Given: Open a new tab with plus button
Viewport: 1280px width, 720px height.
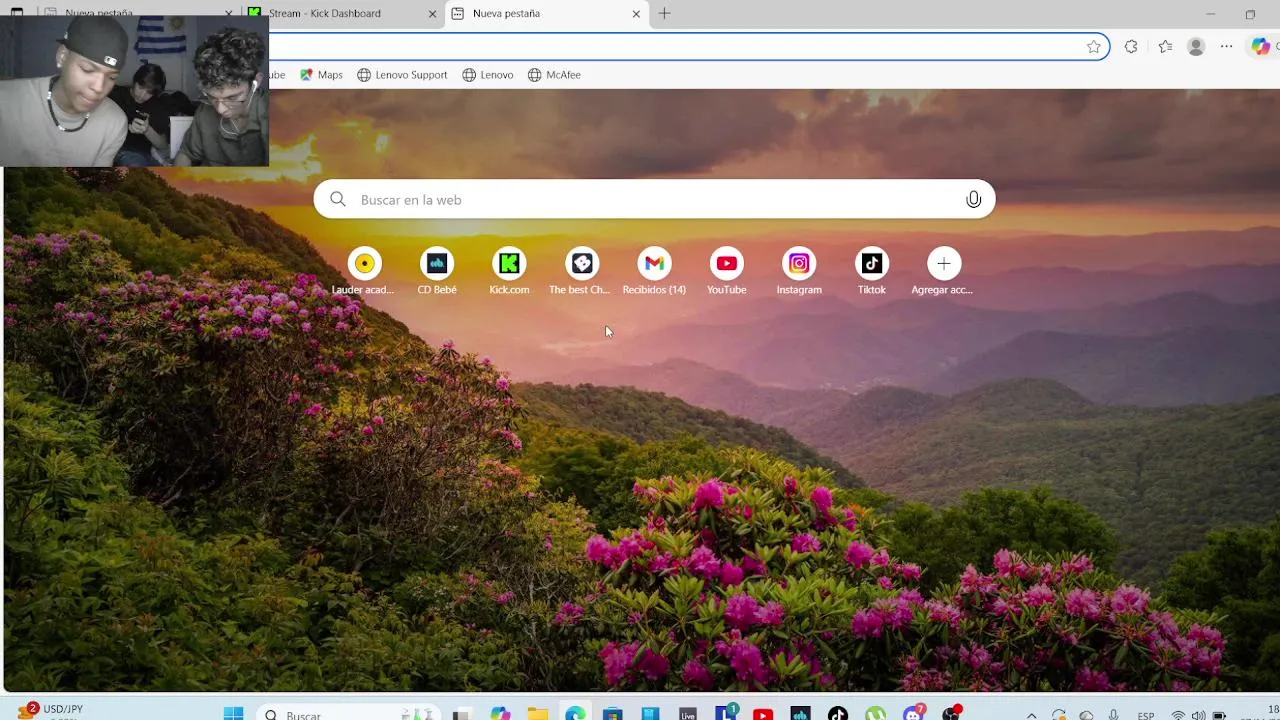Looking at the screenshot, I should coord(664,14).
